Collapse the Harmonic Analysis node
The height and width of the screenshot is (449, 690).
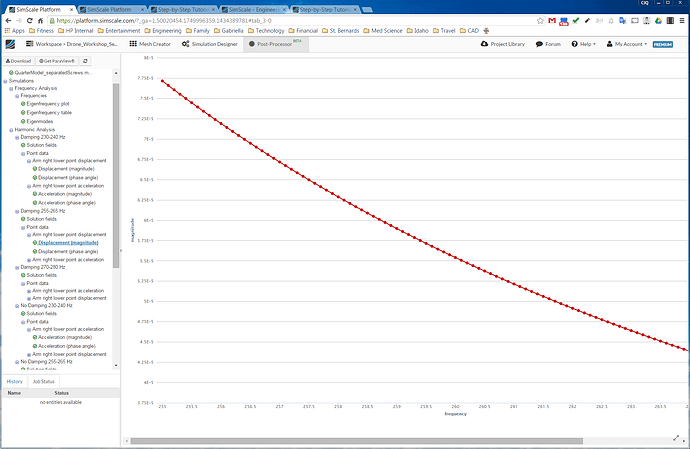(11, 130)
